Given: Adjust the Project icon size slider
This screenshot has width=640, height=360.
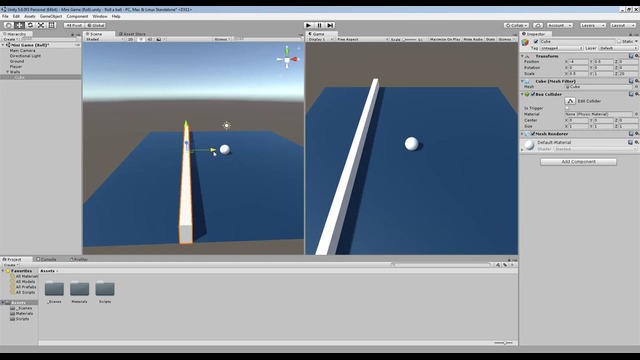Looking at the screenshot, I should [x=503, y=343].
